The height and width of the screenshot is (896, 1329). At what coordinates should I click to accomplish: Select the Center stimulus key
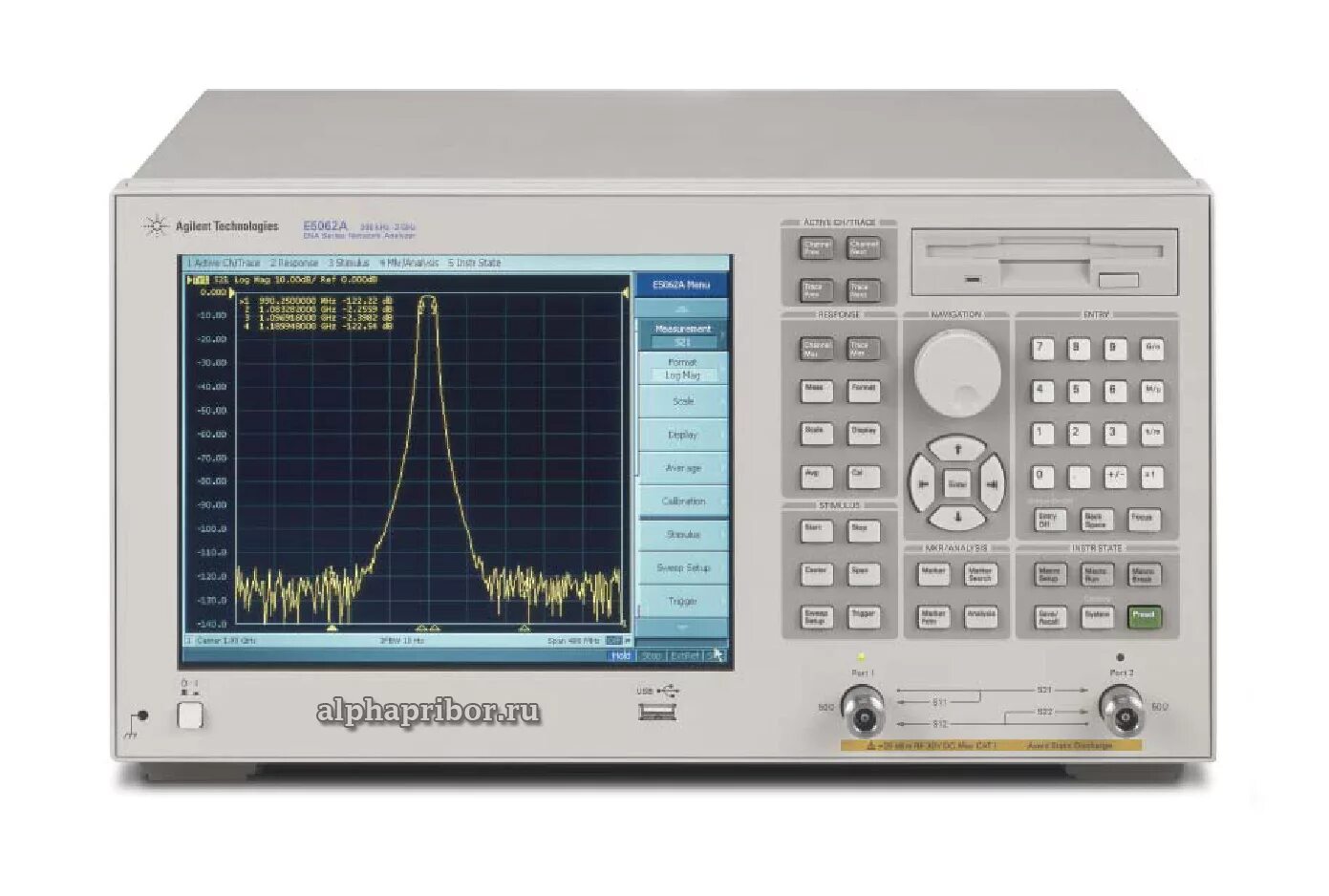[x=816, y=573]
